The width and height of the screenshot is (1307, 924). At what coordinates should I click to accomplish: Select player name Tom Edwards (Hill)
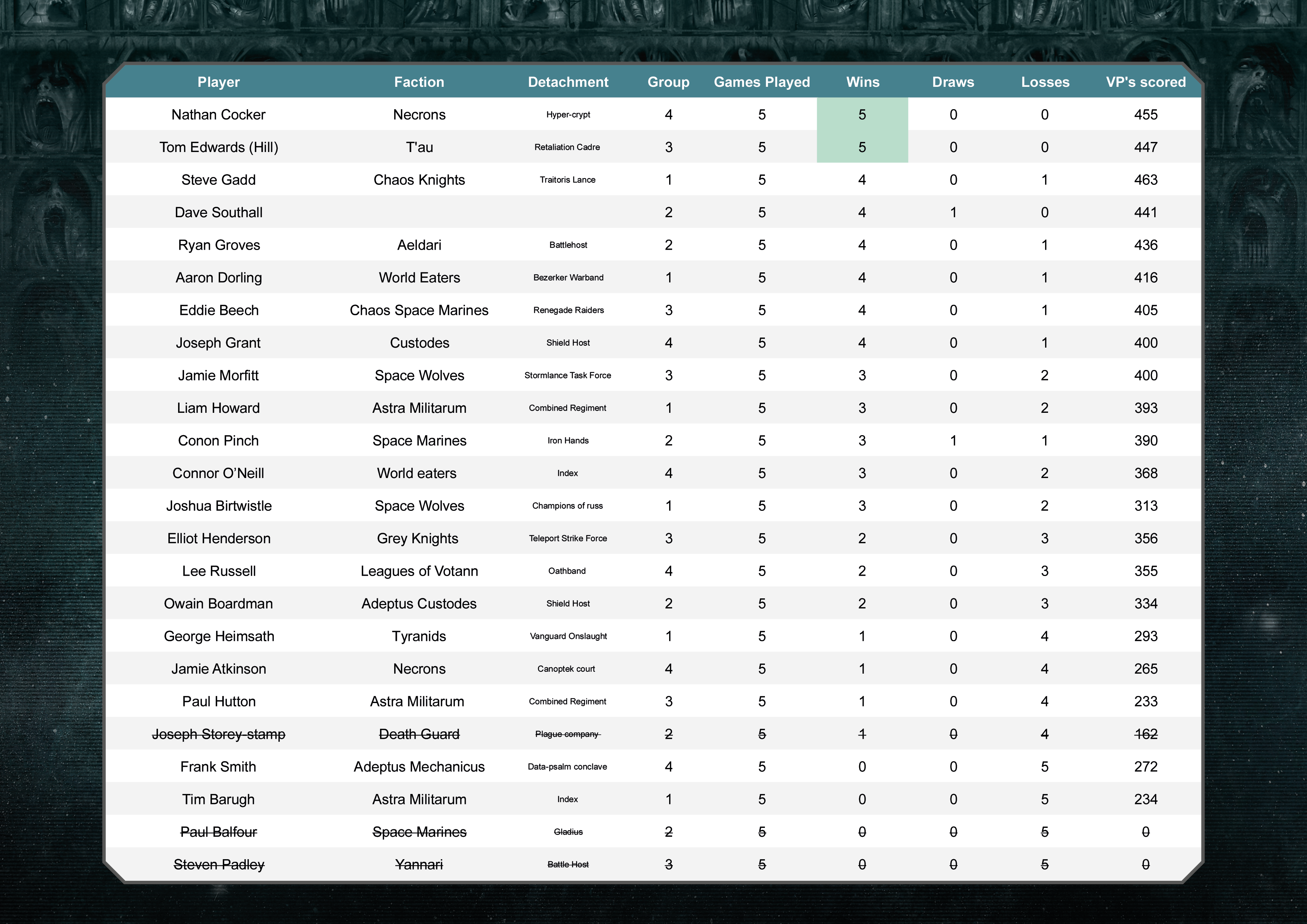click(x=219, y=148)
